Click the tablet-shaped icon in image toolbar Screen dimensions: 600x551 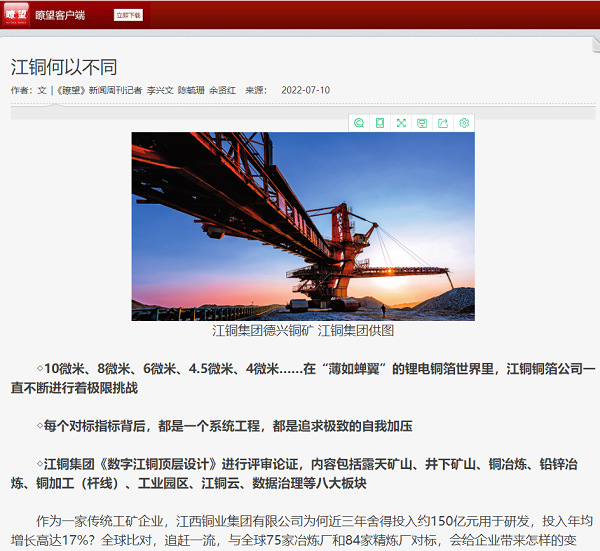380,123
